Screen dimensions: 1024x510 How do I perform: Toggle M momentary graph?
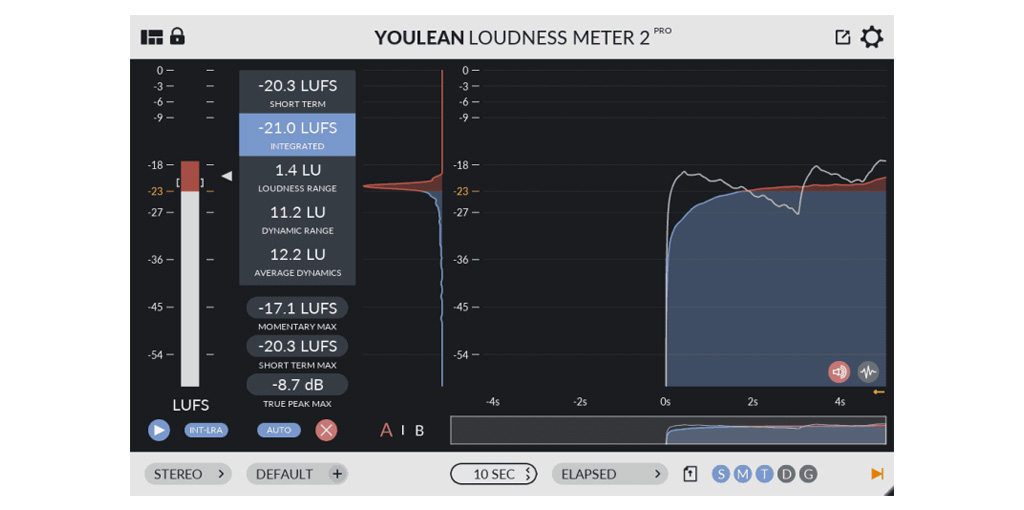[743, 474]
